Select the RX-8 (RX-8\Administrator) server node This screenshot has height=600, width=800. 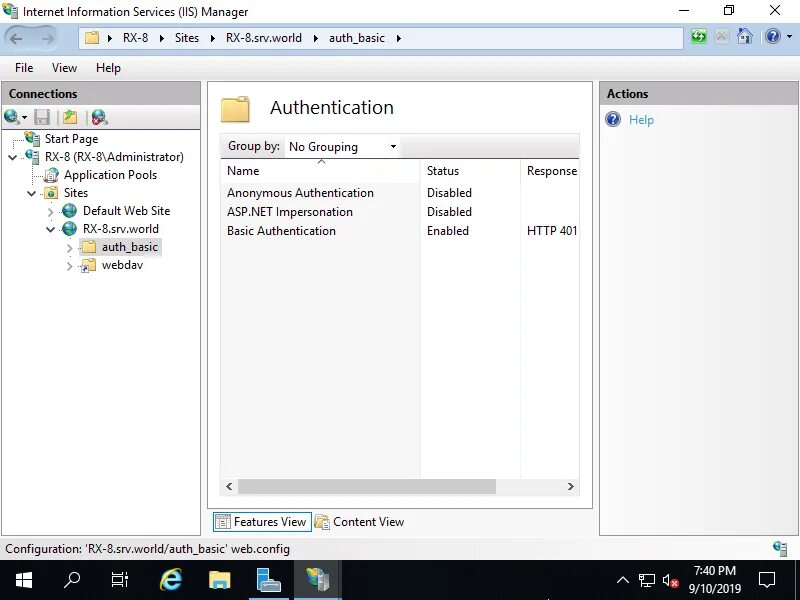[x=114, y=157]
